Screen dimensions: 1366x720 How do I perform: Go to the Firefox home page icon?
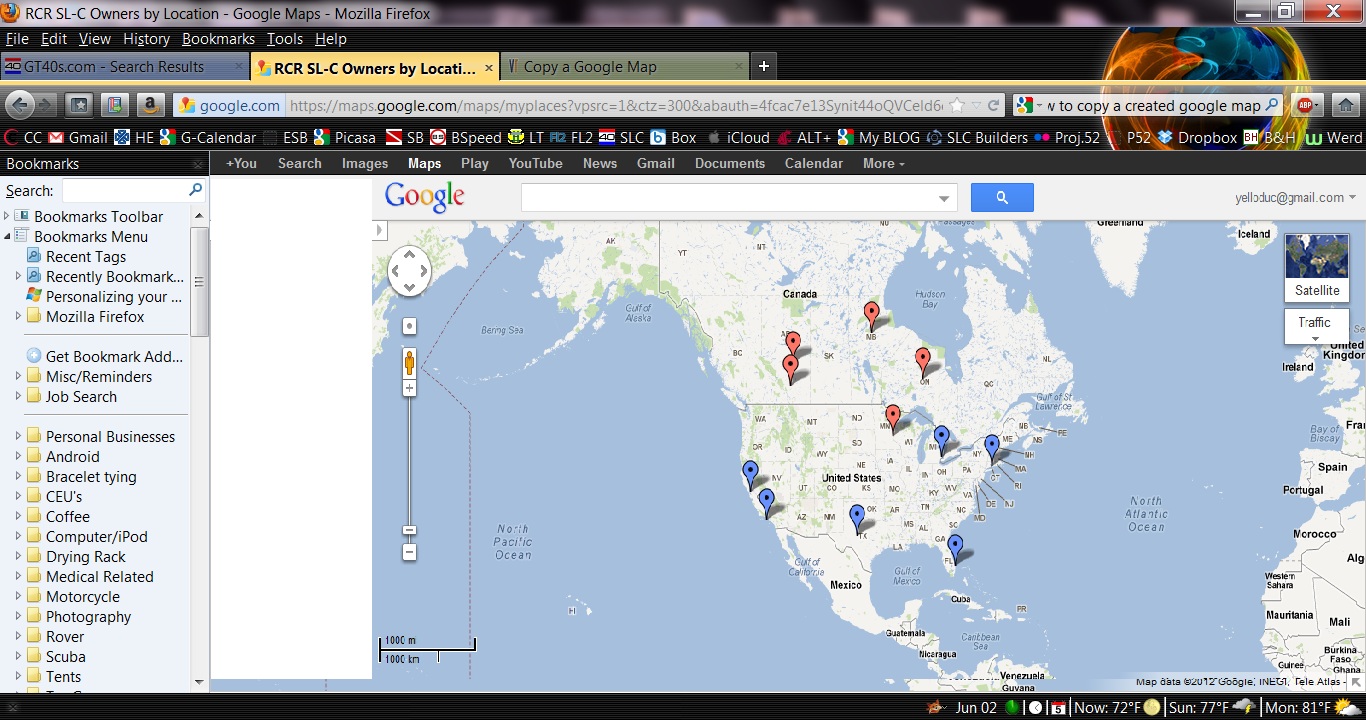click(x=1345, y=105)
